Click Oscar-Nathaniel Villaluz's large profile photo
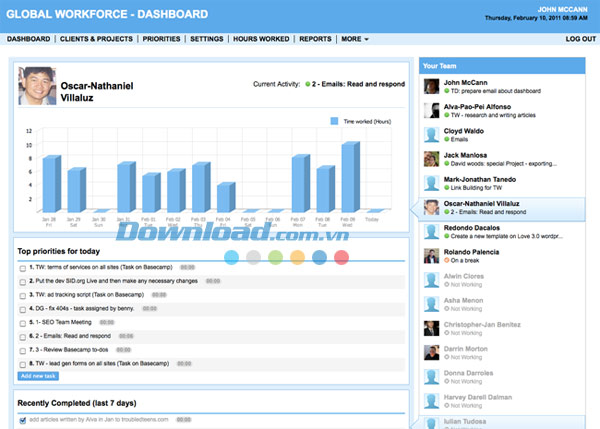600x429 pixels. tap(37, 87)
